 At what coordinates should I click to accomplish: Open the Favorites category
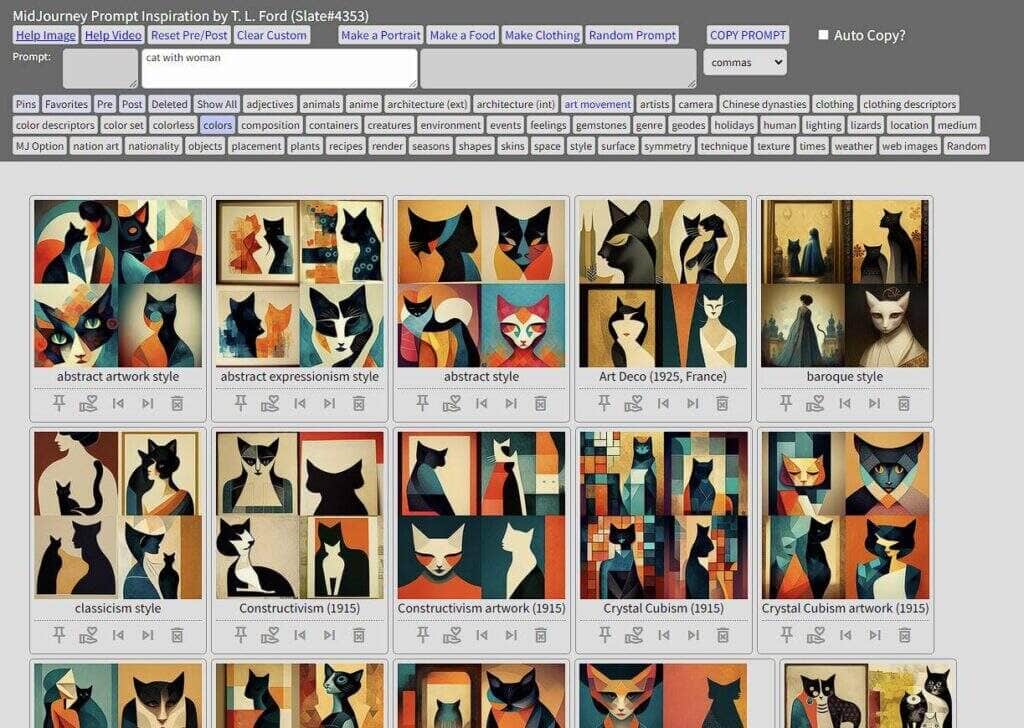(x=66, y=104)
